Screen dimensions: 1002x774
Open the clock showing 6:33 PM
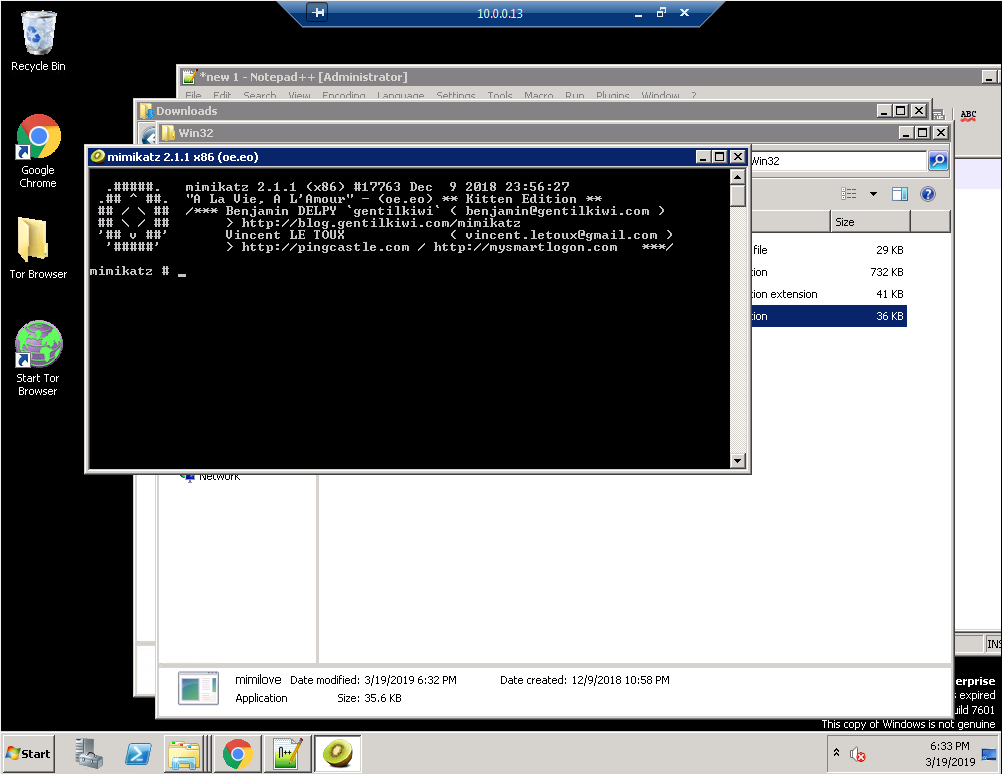click(950, 754)
